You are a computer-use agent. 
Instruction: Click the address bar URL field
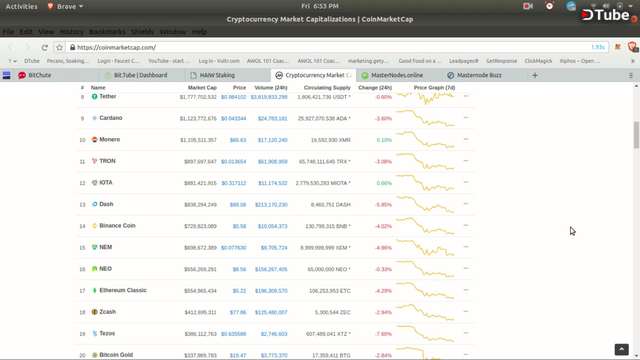pos(331,47)
